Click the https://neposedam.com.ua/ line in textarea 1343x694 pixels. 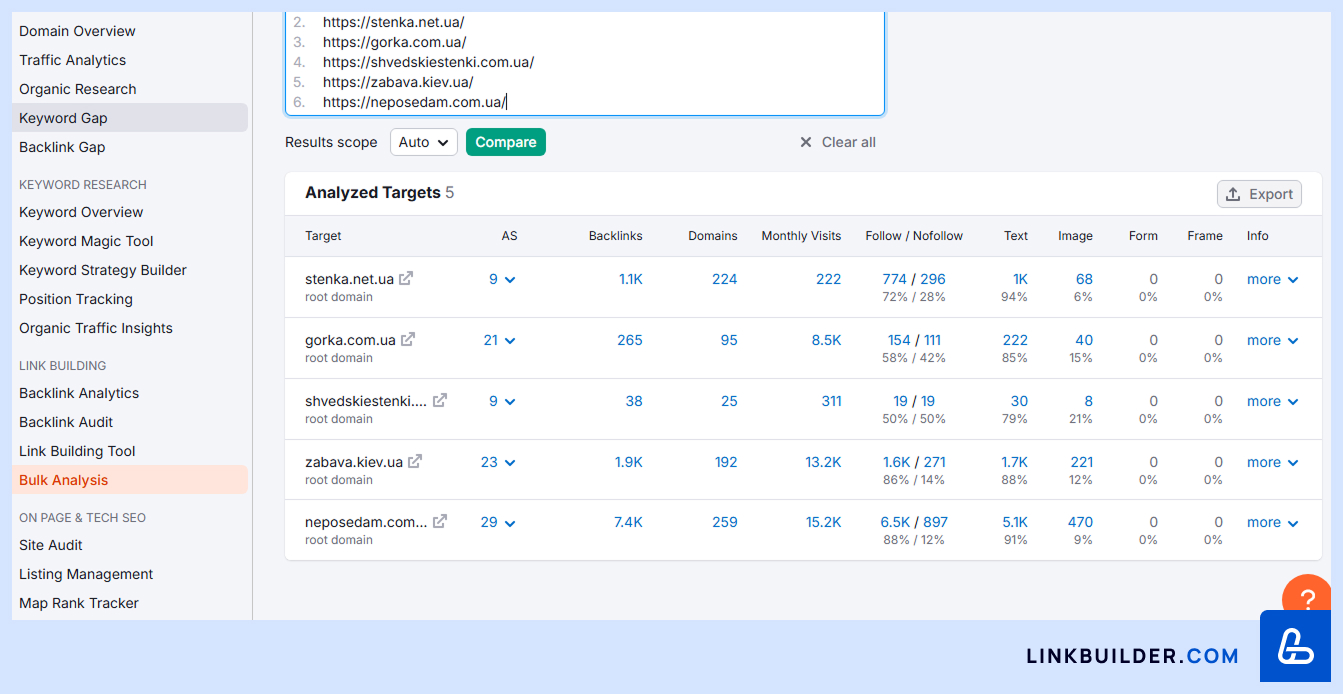tap(415, 102)
